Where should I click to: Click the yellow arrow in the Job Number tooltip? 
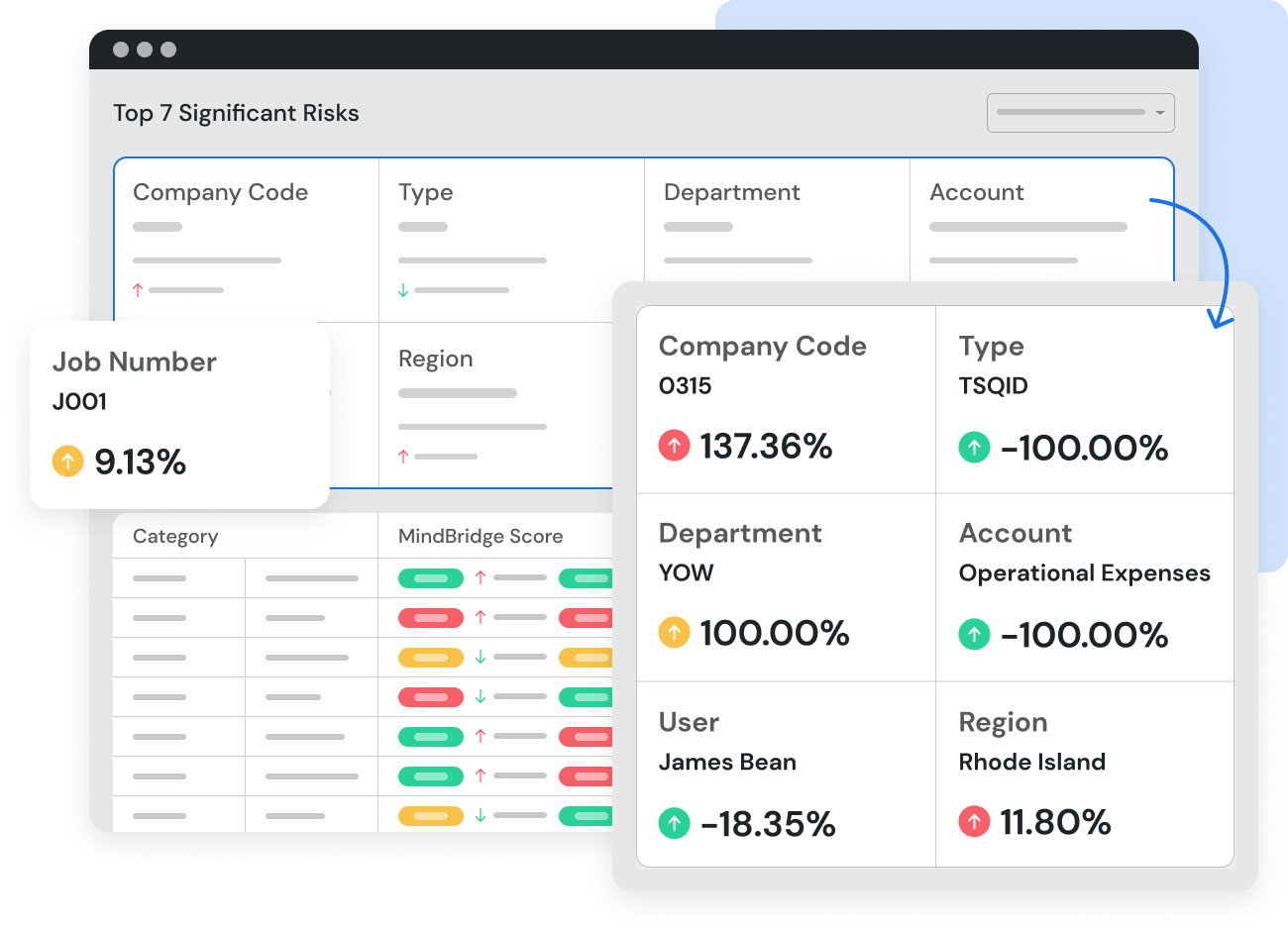coord(68,462)
